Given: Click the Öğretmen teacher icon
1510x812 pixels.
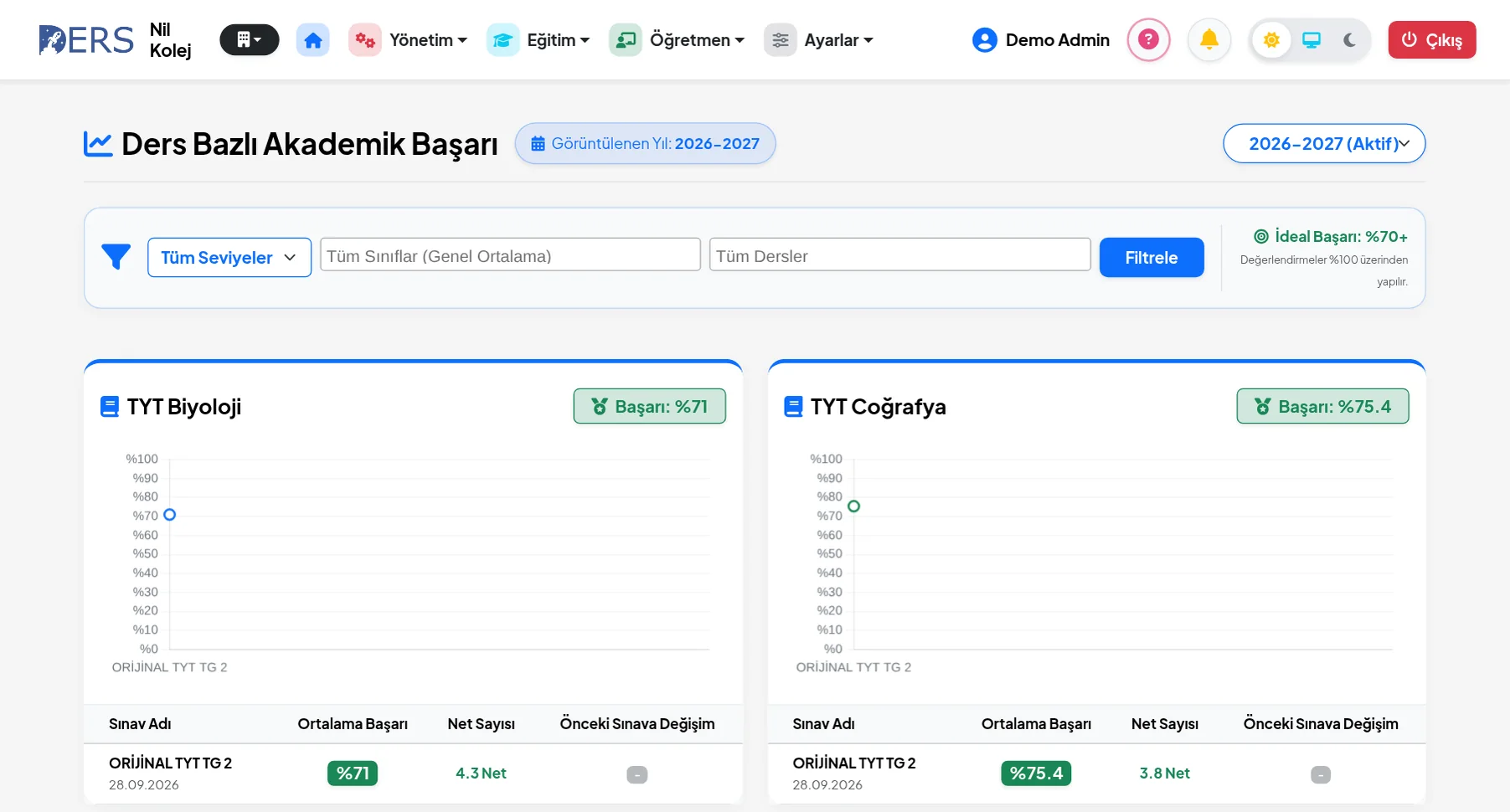Looking at the screenshot, I should (x=626, y=40).
